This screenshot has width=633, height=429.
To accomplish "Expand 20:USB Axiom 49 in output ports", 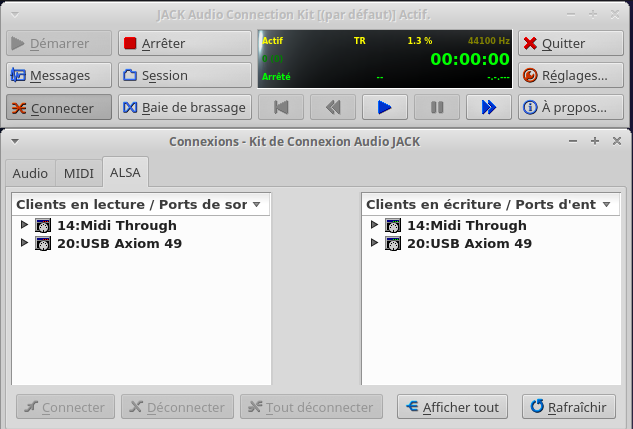I will pos(25,243).
